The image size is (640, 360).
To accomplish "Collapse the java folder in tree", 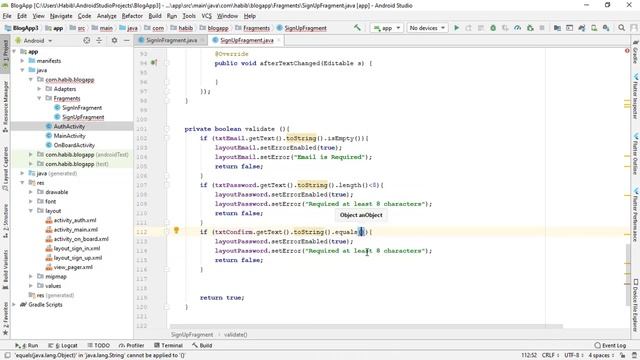I will coord(22,70).
